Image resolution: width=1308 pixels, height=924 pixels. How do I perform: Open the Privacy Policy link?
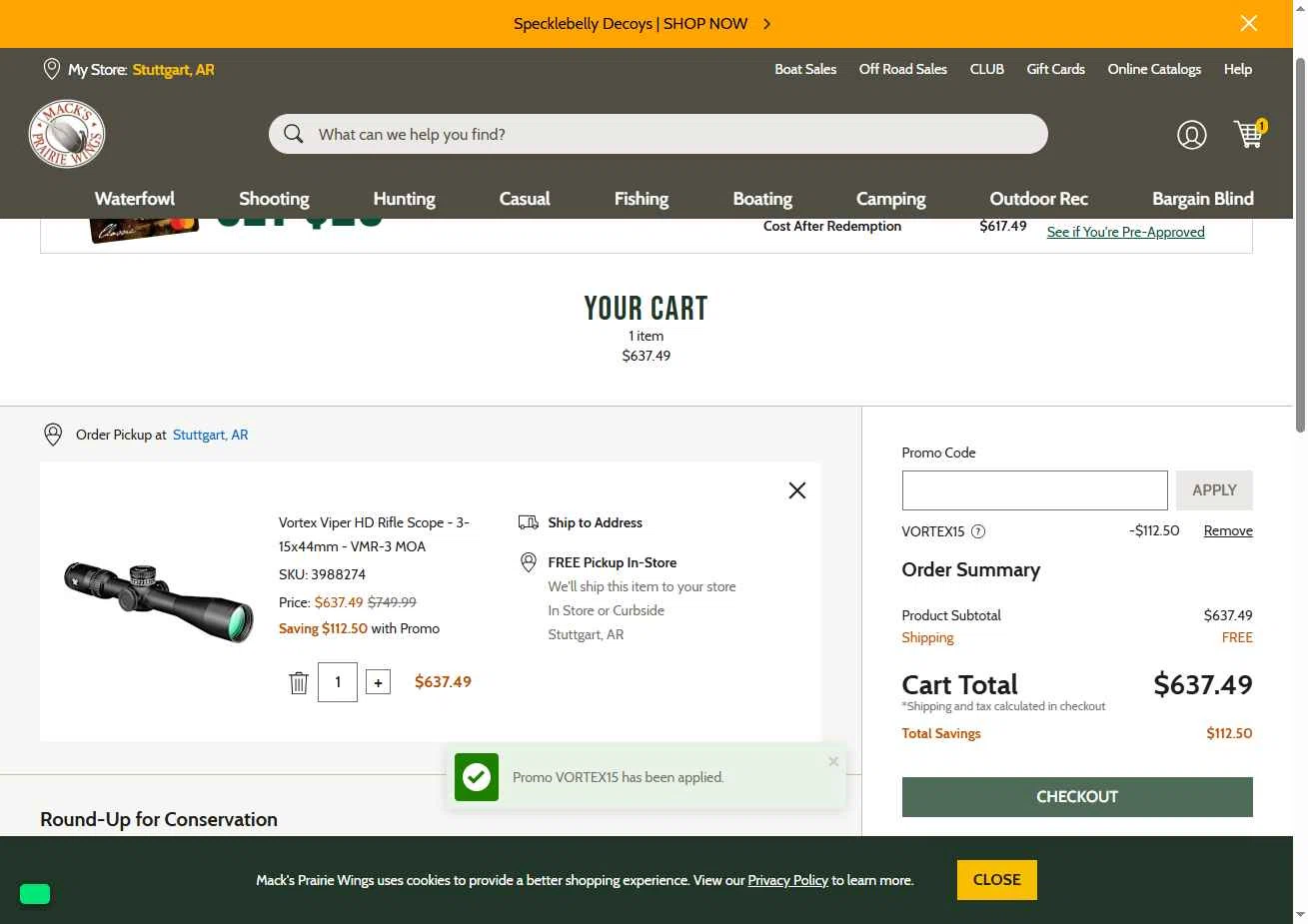point(787,880)
